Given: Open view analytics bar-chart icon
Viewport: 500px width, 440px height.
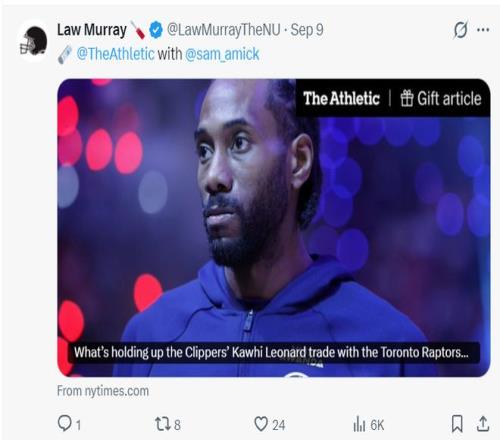Looking at the screenshot, I should pos(359,424).
